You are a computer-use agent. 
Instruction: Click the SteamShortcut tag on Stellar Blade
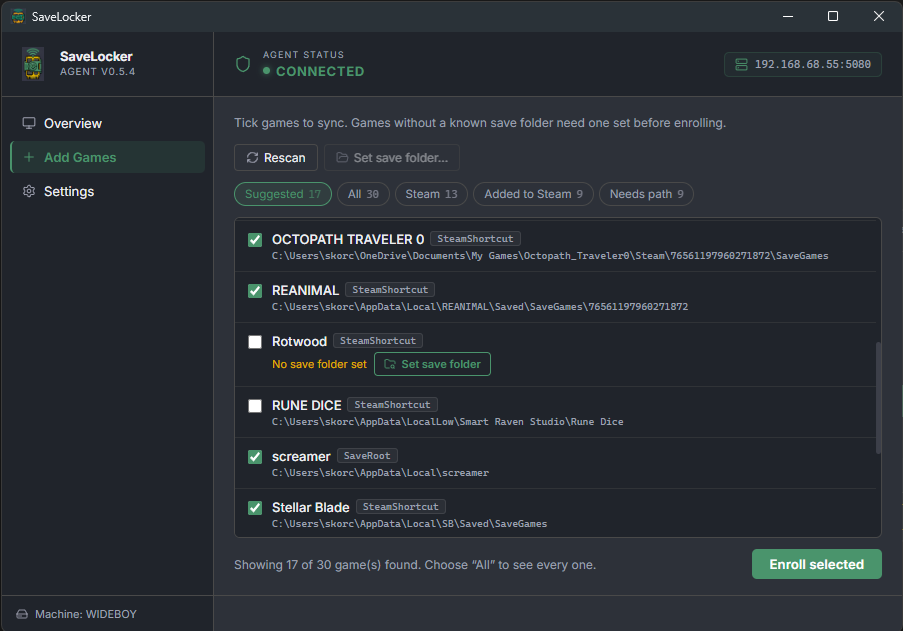pyautogui.click(x=400, y=507)
